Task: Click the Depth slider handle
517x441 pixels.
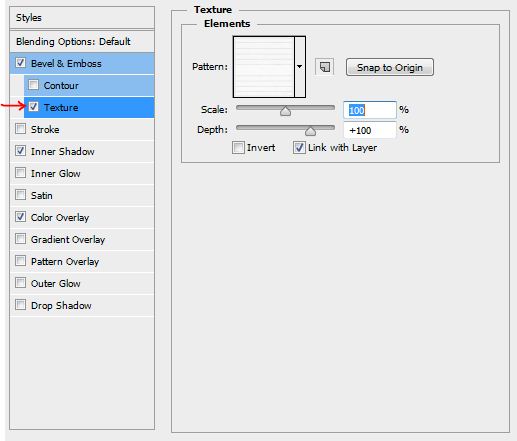Action: (310, 131)
